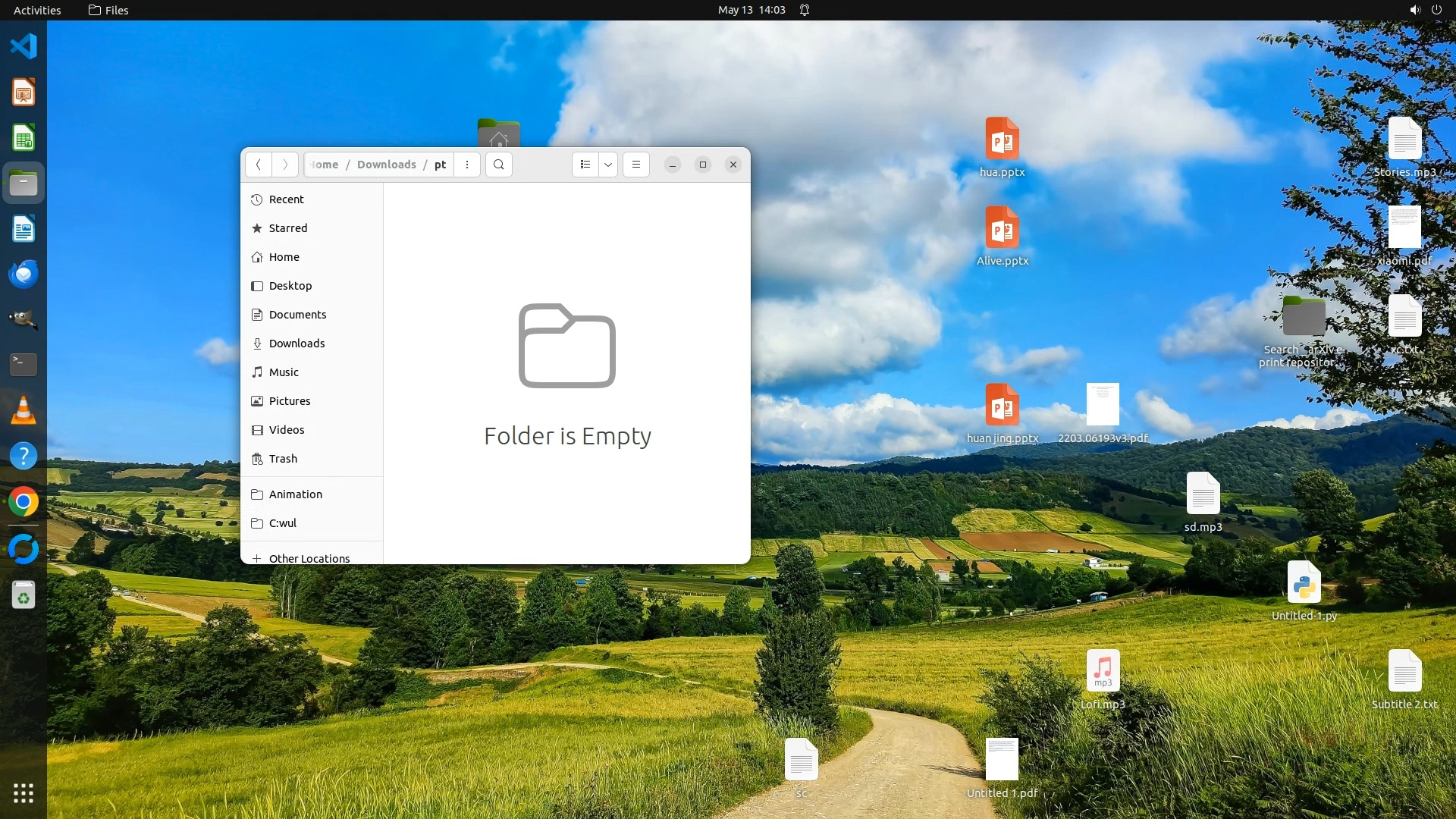The width and height of the screenshot is (1456, 819).
Task: Open the Animation bookmark folder
Action: (x=295, y=494)
